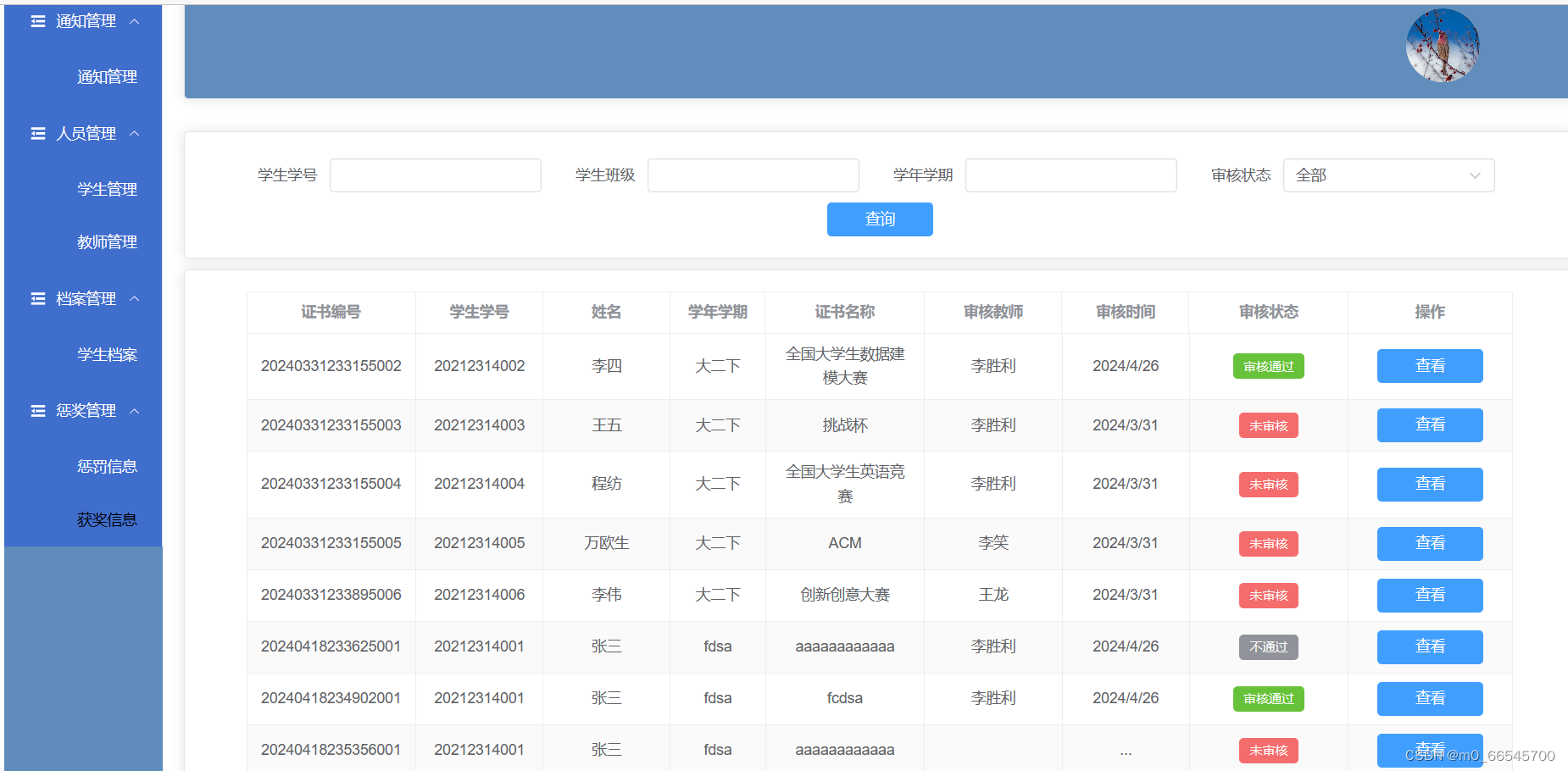This screenshot has height=771, width=1568.
Task: Focus the 学年学期 input field
Action: pyautogui.click(x=1071, y=175)
